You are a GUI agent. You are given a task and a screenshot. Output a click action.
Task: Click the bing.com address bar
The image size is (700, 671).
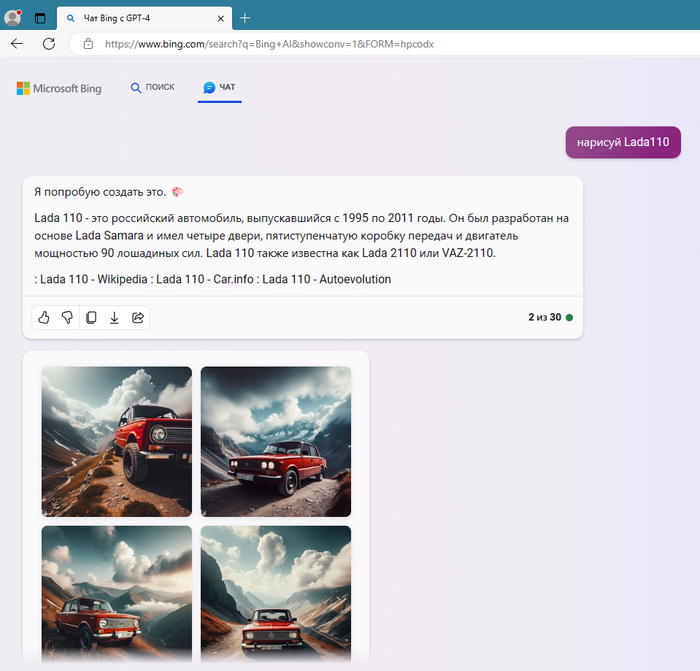[384, 44]
